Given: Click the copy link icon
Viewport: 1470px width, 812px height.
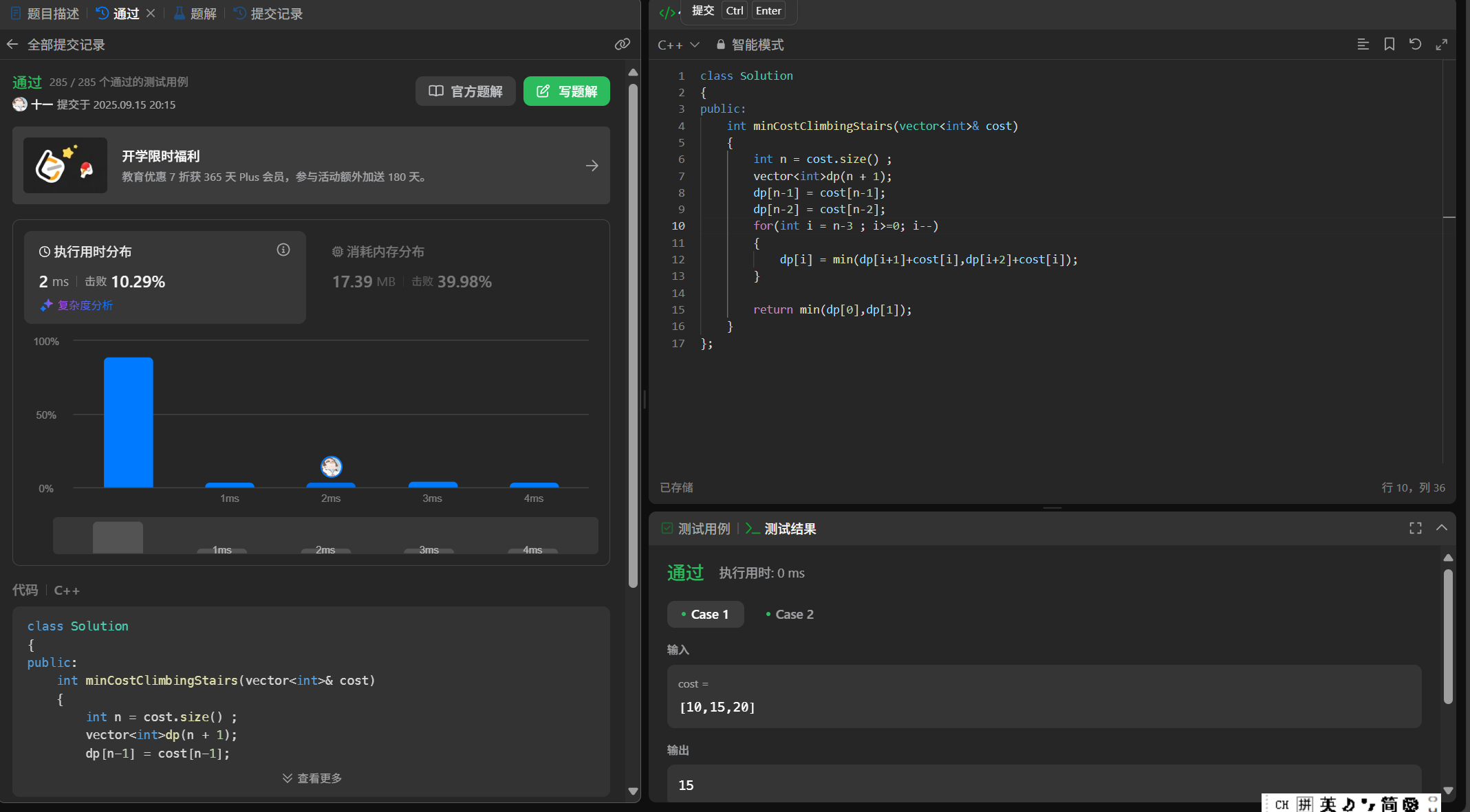Looking at the screenshot, I should tap(622, 45).
